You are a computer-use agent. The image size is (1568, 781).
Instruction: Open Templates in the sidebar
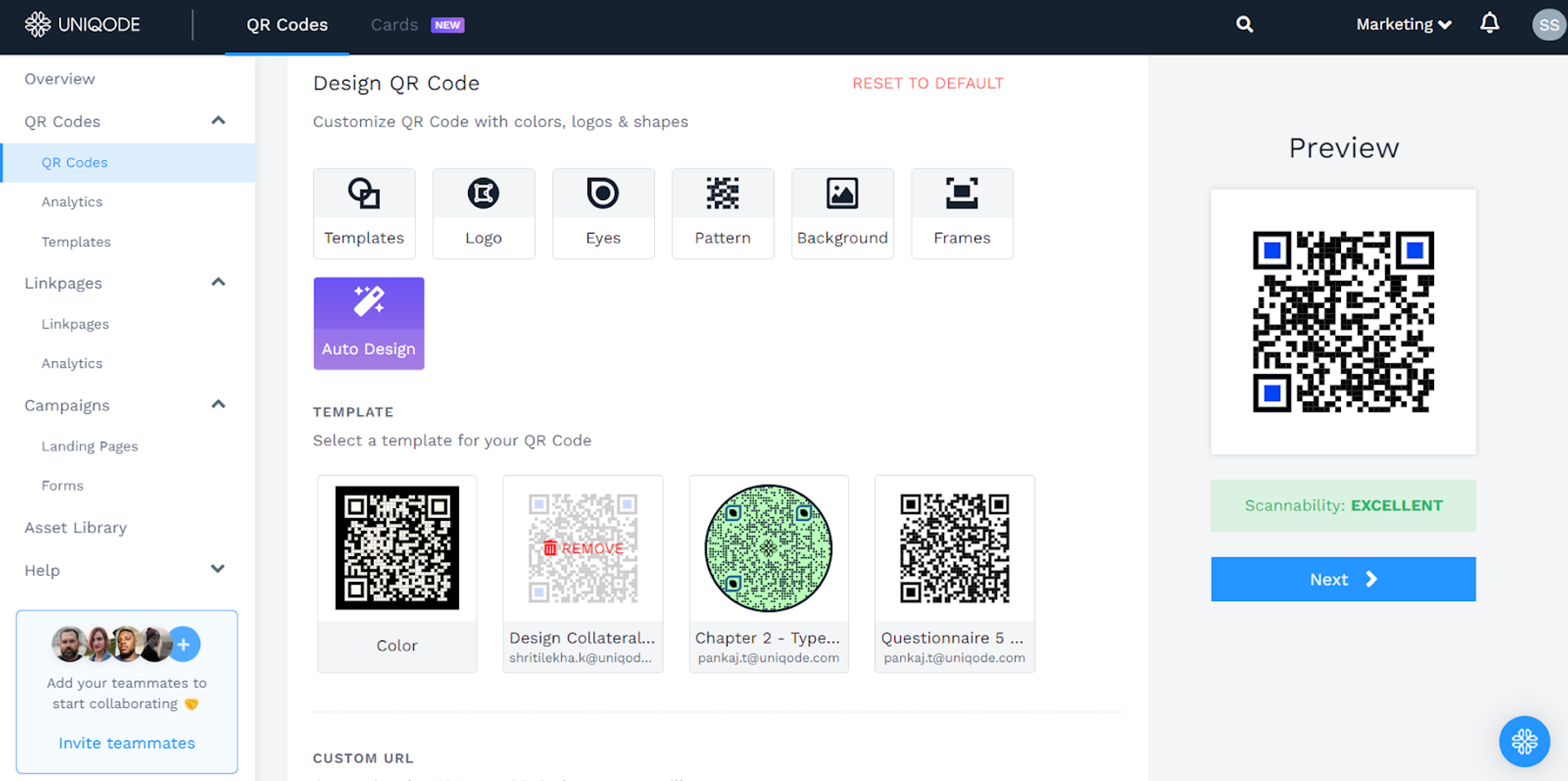(x=76, y=242)
